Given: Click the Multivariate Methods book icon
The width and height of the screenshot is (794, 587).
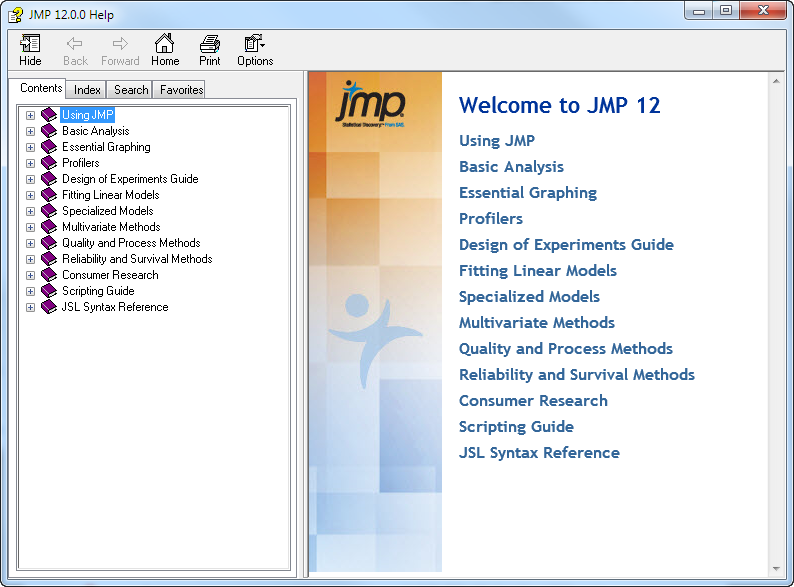Looking at the screenshot, I should click(49, 227).
